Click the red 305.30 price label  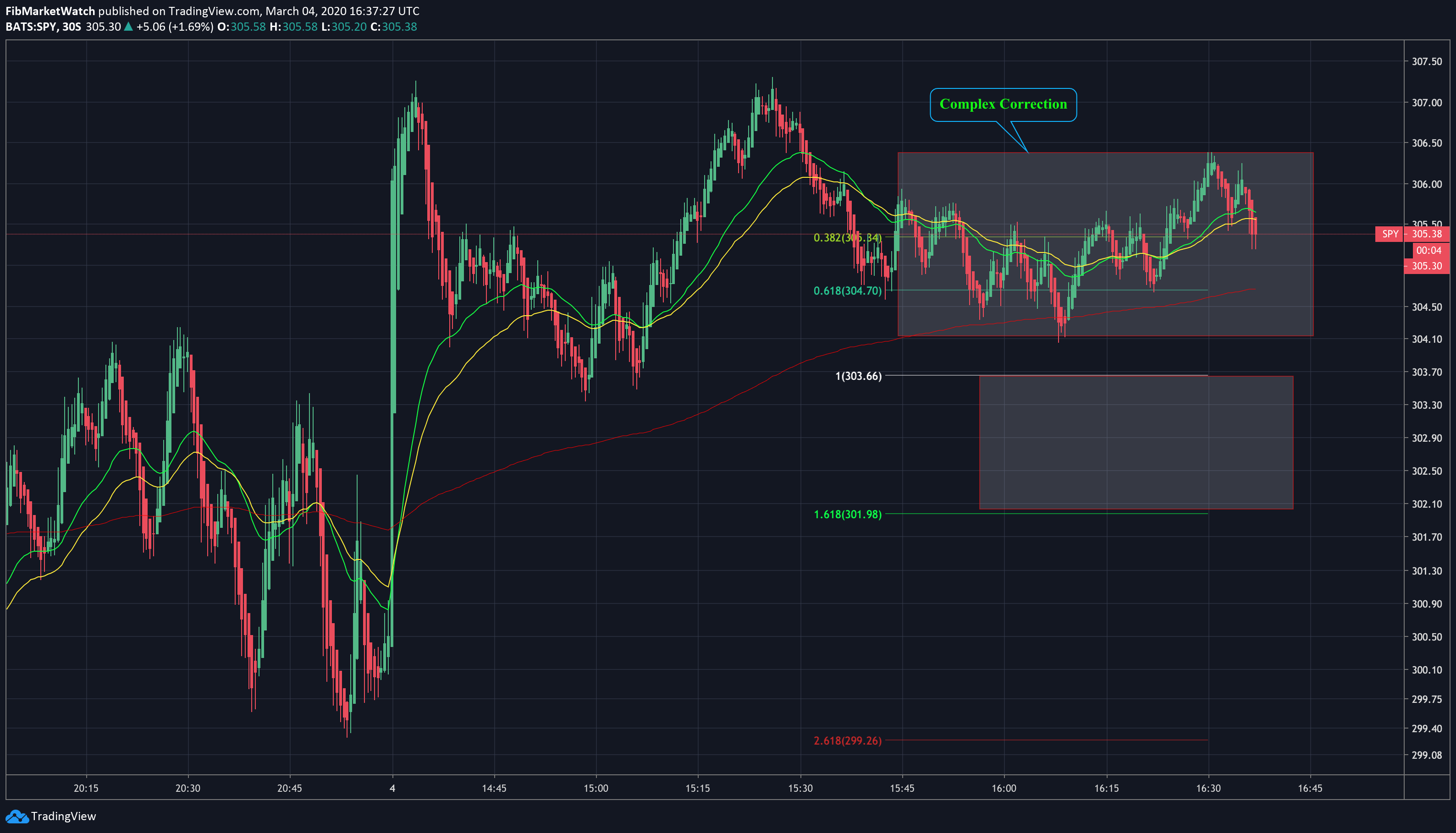tap(1427, 266)
